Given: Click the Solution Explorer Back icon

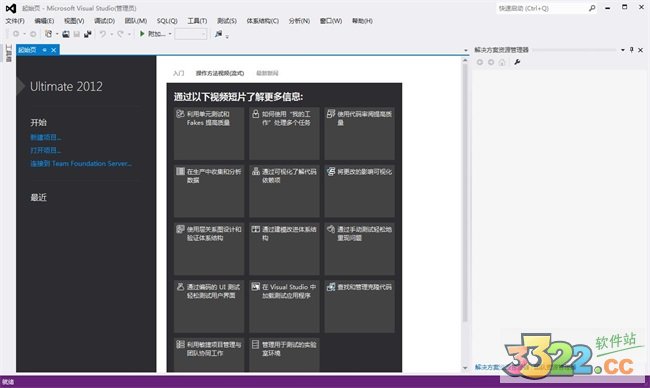Looking at the screenshot, I should click(480, 62).
